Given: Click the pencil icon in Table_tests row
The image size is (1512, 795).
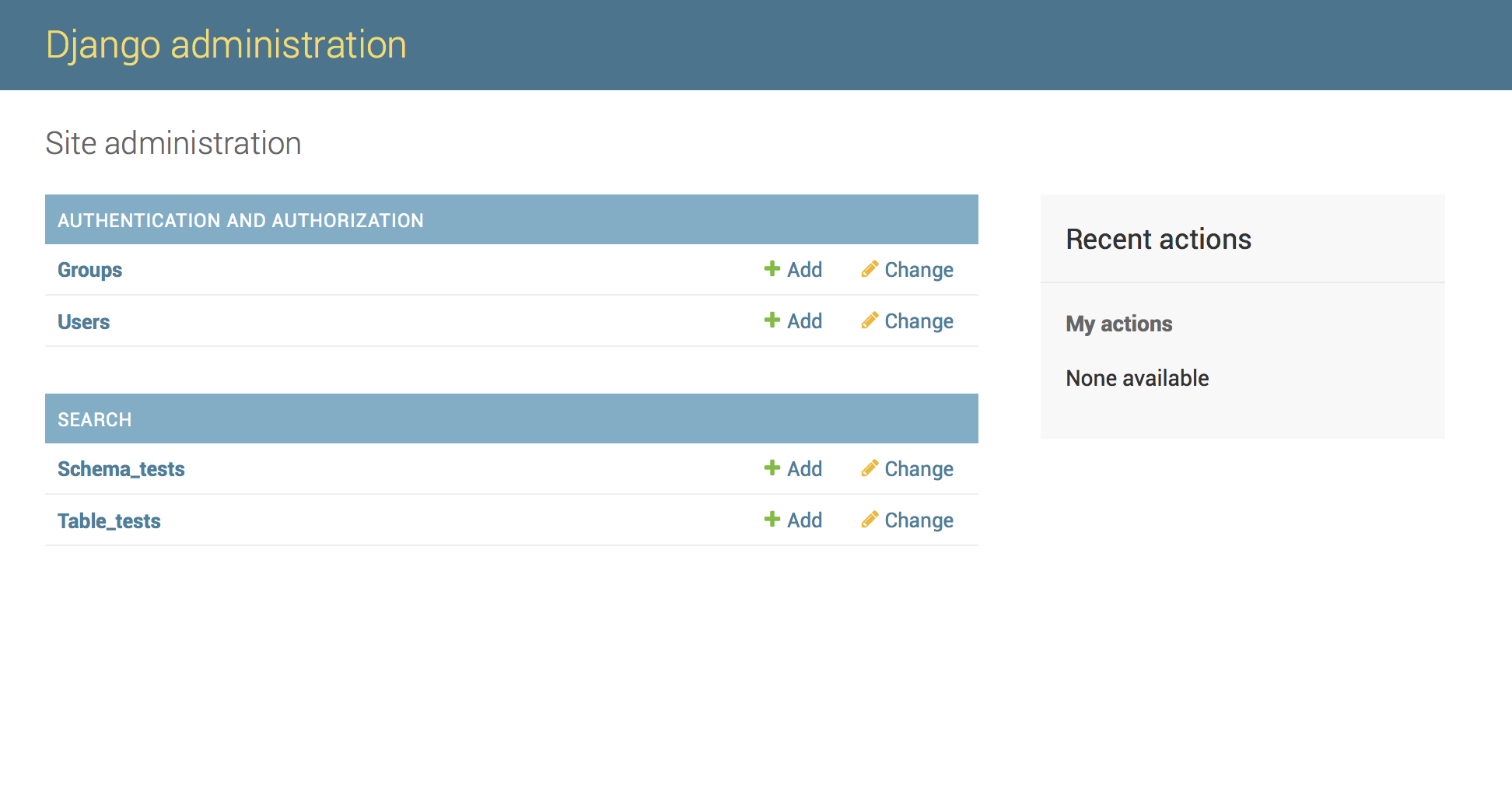Looking at the screenshot, I should [870, 519].
